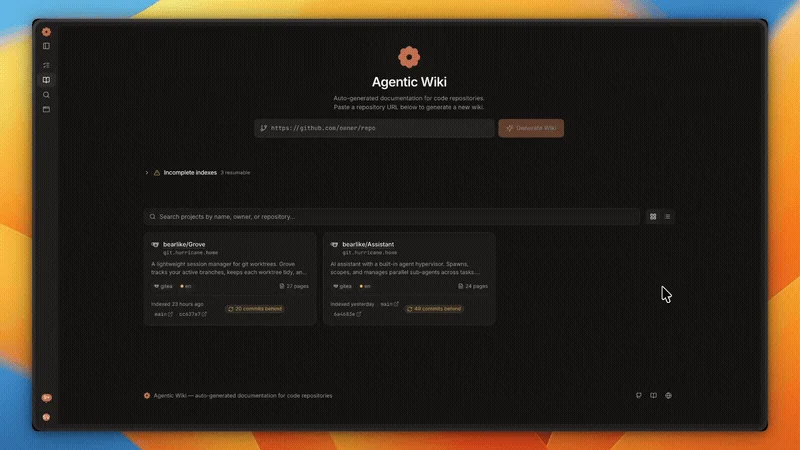Viewport: 800px width, 450px height.
Task: Open the footer book docs icon
Action: click(654, 395)
